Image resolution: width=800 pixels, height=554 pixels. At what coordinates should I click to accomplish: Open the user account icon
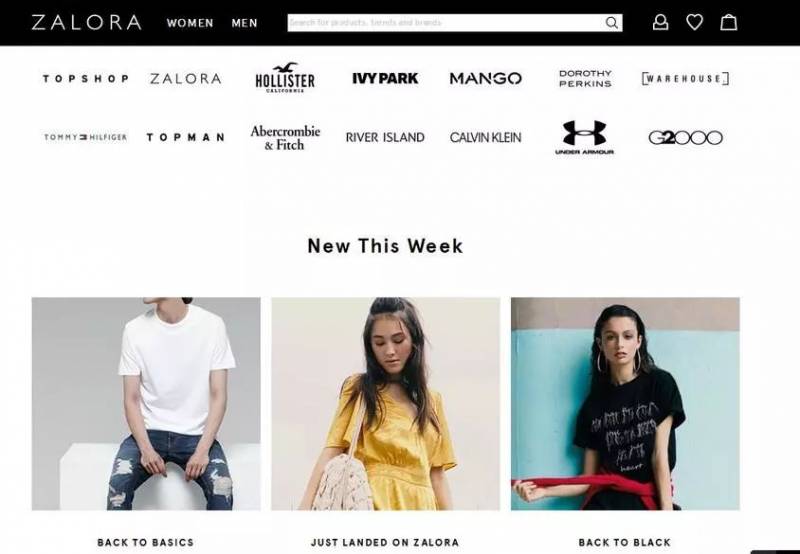660,22
